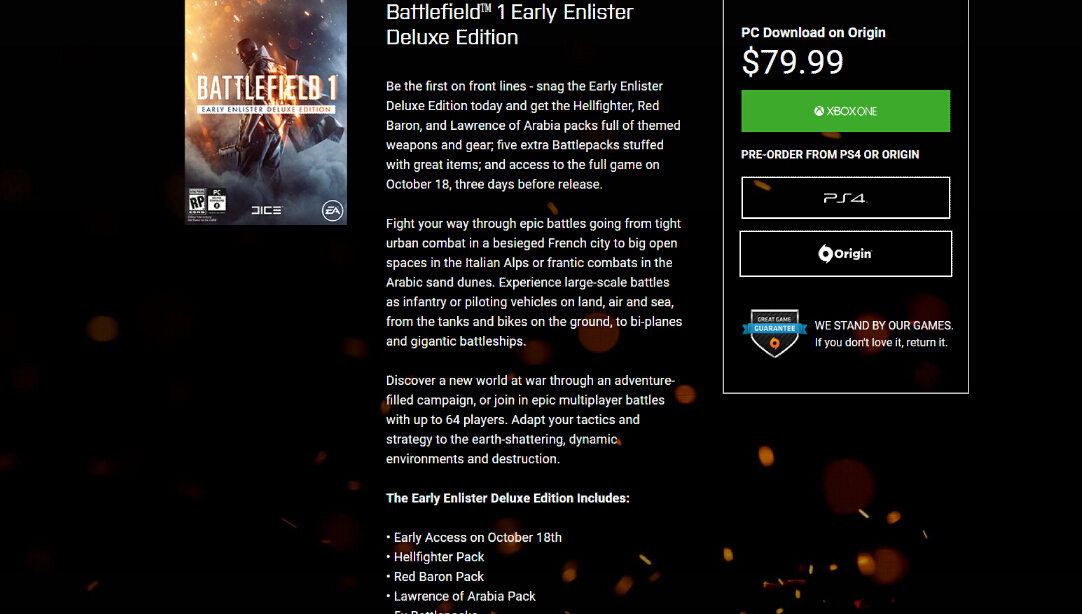Image resolution: width=1082 pixels, height=614 pixels.
Task: Click the 'We stand by our games' text
Action: pyautogui.click(x=883, y=326)
